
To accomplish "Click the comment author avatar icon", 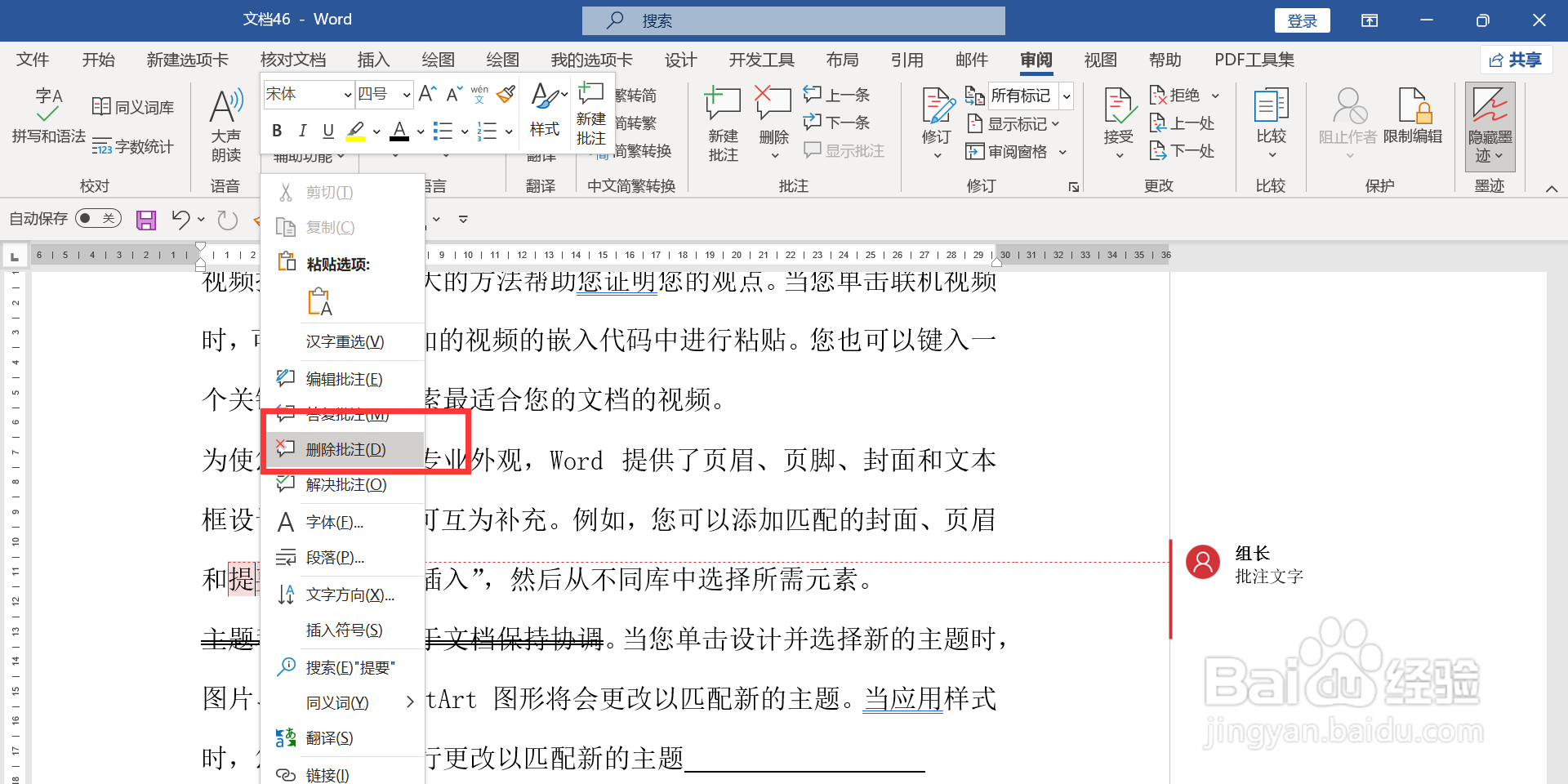I will [x=1203, y=562].
